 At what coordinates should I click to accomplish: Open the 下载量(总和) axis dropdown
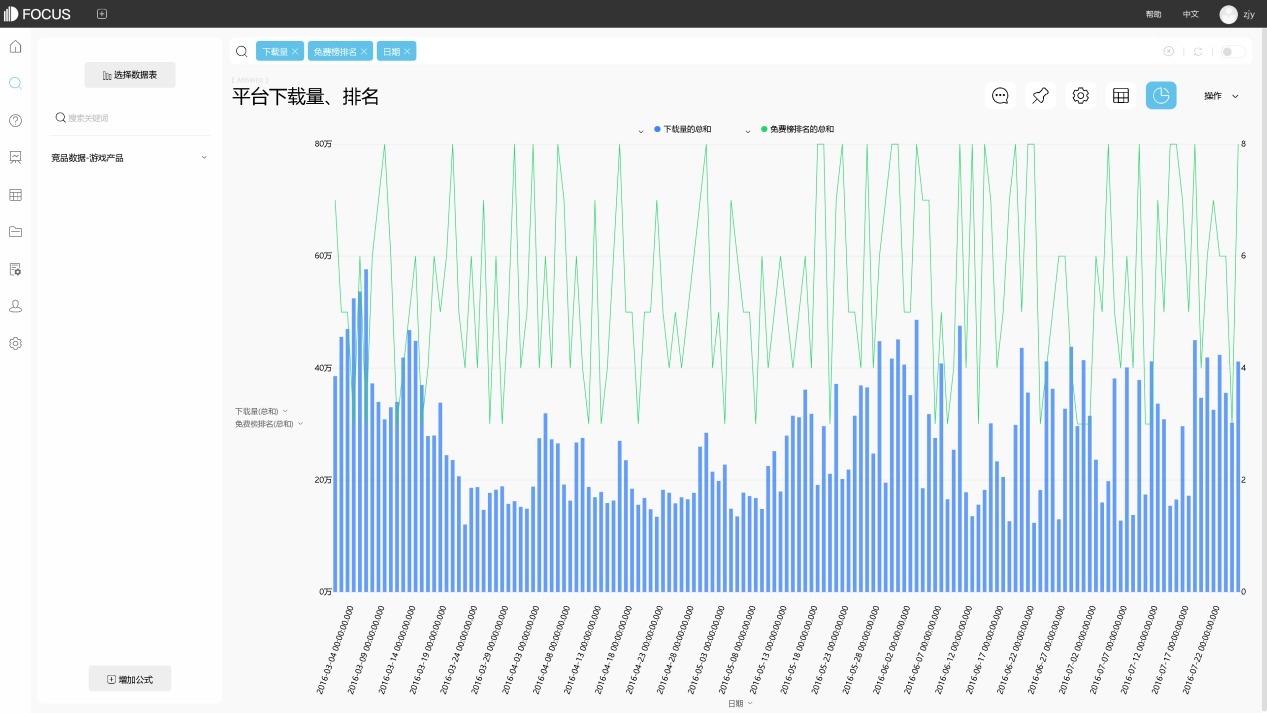click(261, 411)
